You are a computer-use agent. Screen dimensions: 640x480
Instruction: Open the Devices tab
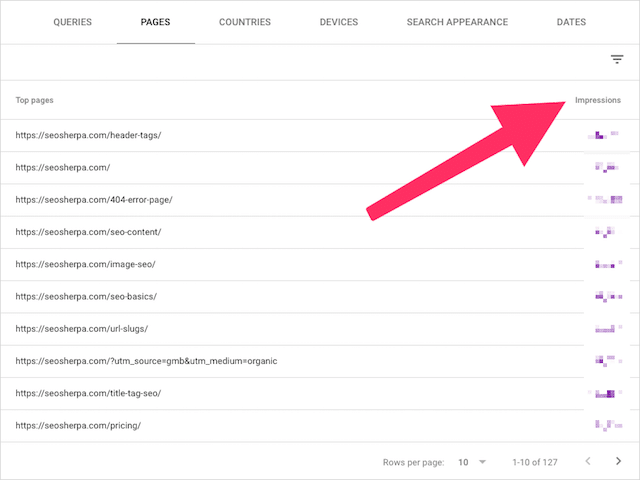click(339, 22)
